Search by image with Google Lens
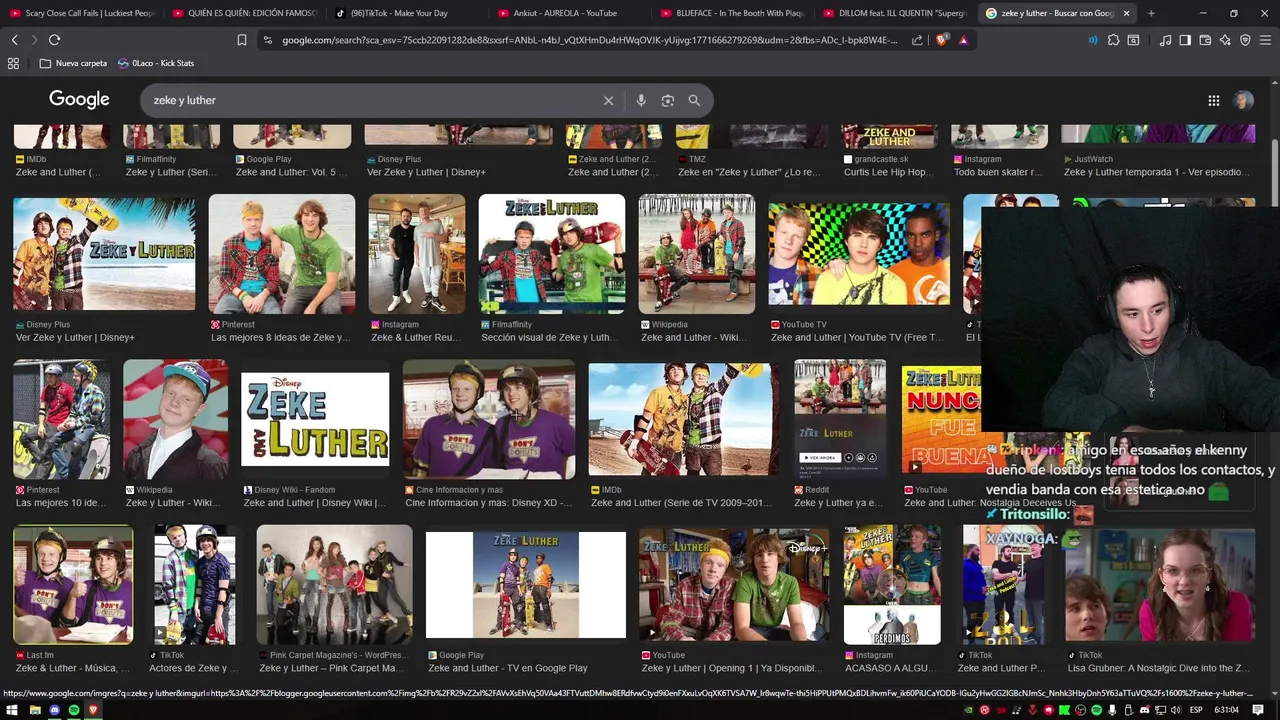1280x720 pixels. tap(668, 100)
